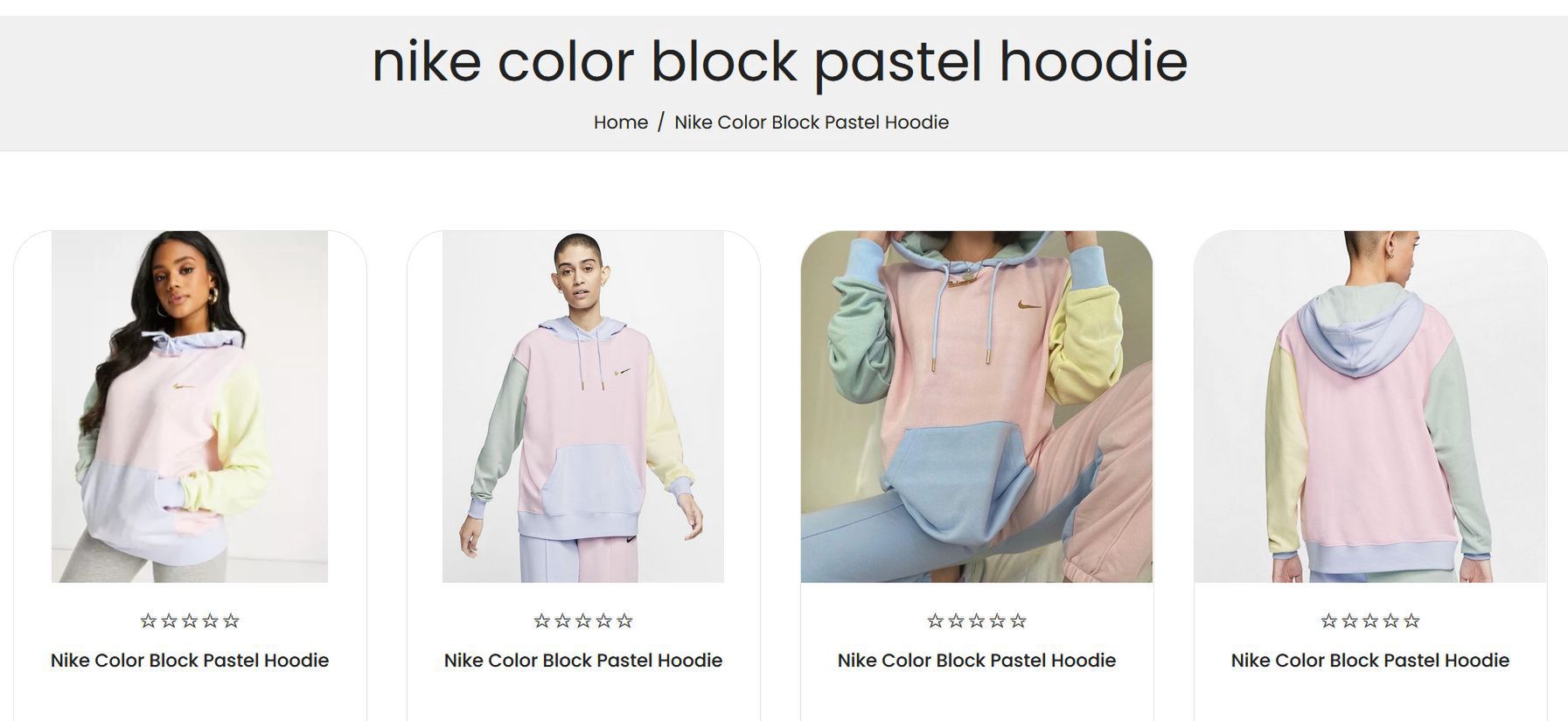
Task: Click the middle star under the seated close-up photo
Action: [977, 621]
